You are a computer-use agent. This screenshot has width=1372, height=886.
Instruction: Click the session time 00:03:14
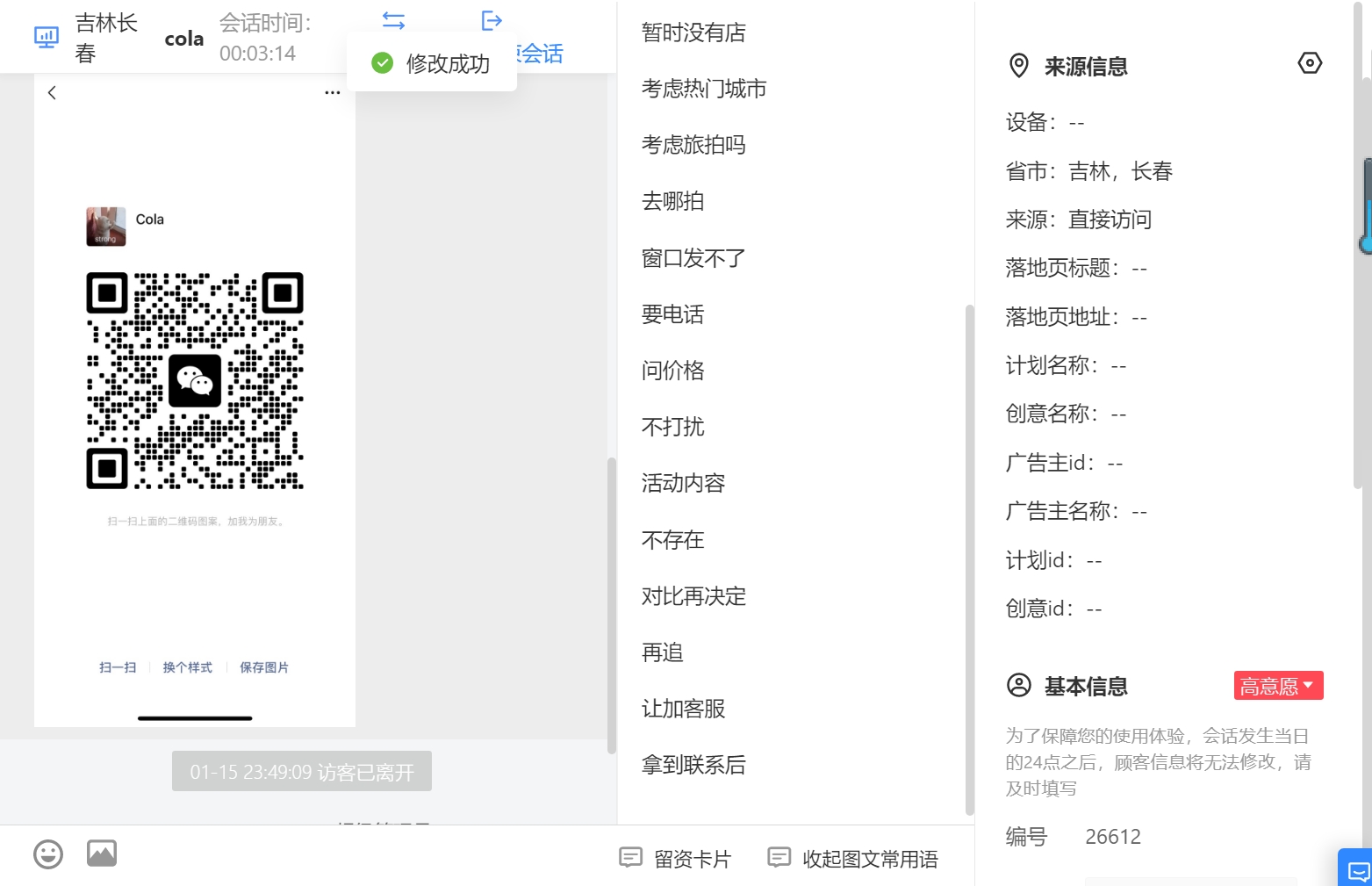(x=257, y=54)
